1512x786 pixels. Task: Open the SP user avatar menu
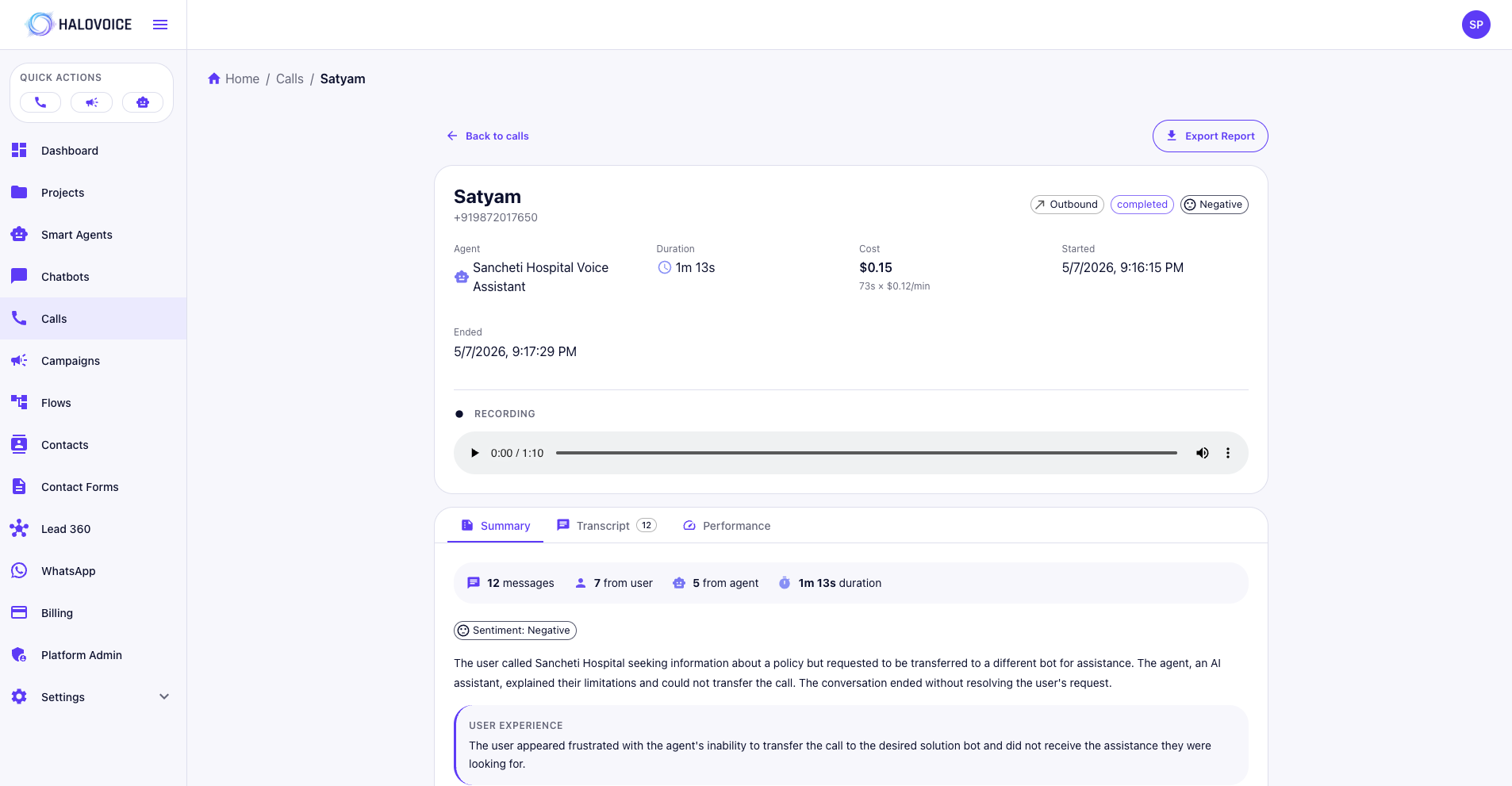(x=1476, y=25)
